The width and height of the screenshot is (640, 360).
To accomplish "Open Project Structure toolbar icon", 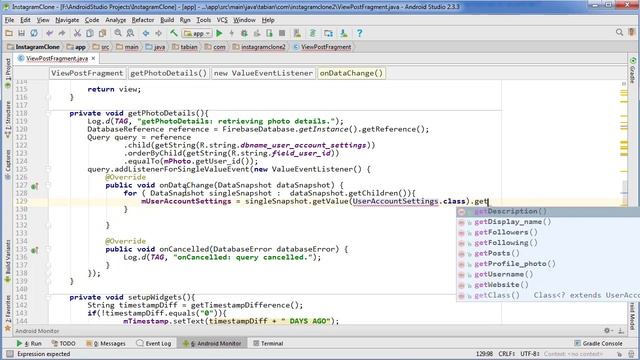I will pos(328,33).
